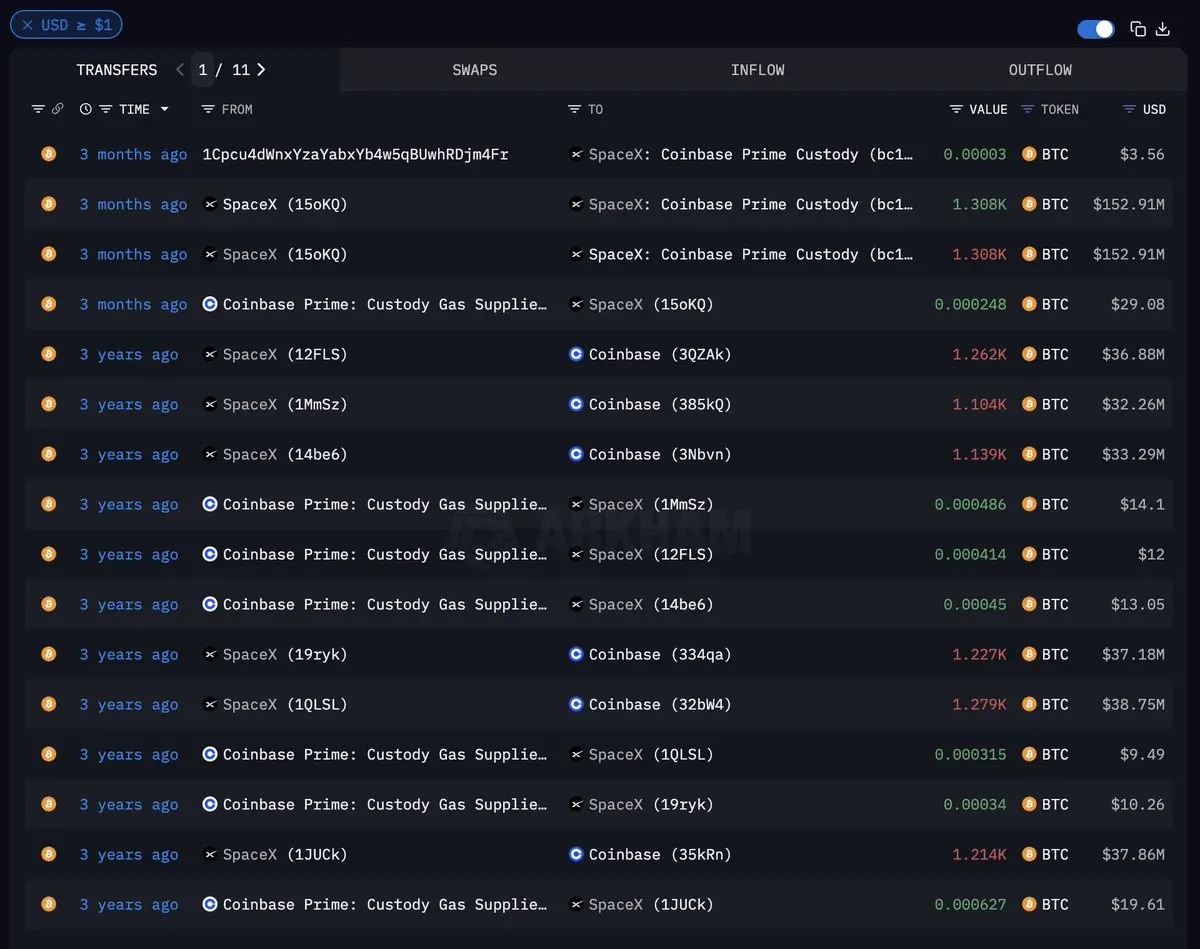
Task: Expand the TIME sort dropdown arrow
Action: click(164, 109)
